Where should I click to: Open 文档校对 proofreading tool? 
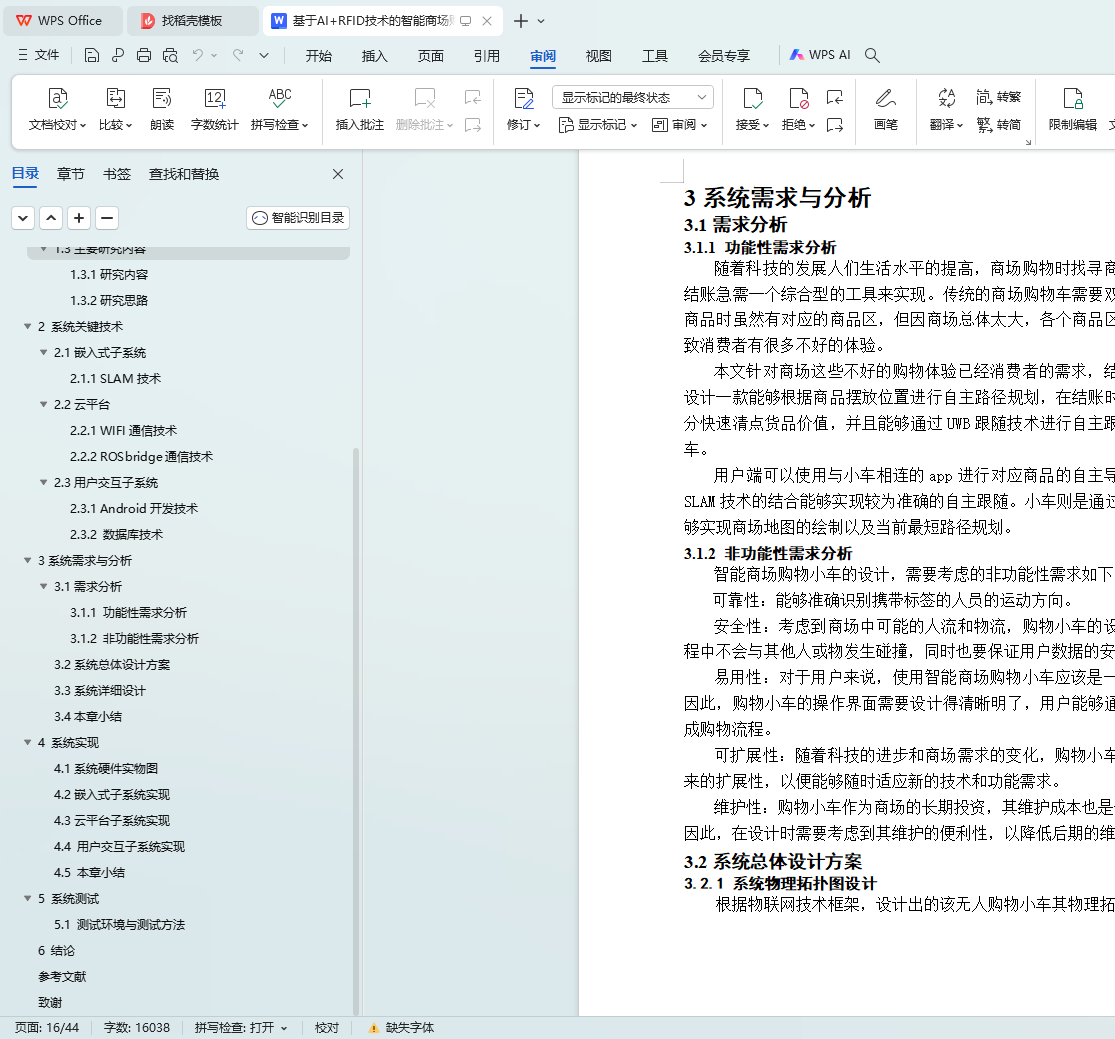pyautogui.click(x=57, y=110)
